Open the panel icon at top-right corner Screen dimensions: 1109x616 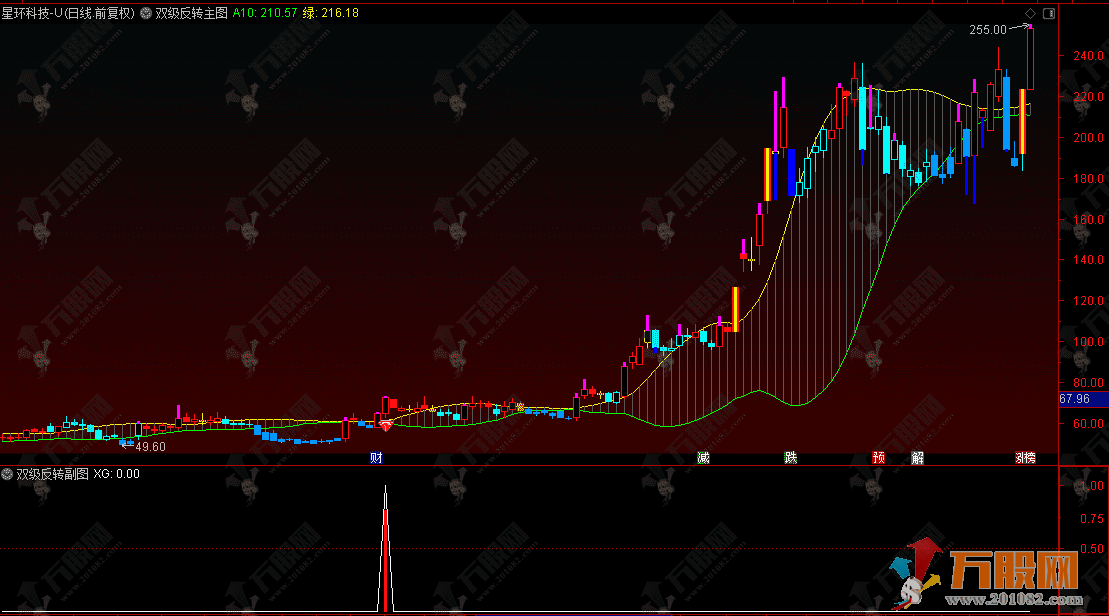click(x=1048, y=13)
